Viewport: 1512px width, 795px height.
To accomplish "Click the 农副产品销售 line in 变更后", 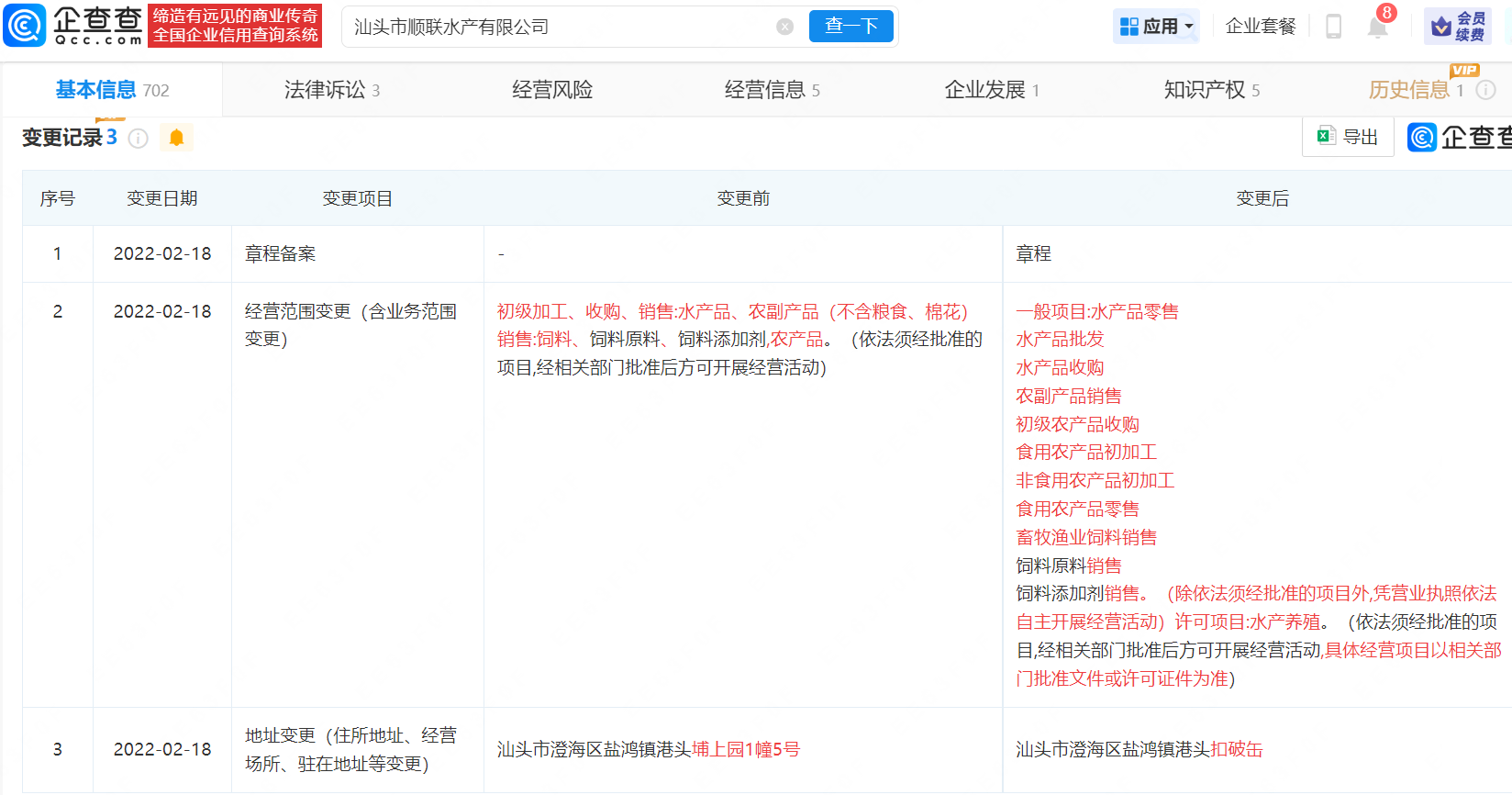I will tap(1069, 396).
